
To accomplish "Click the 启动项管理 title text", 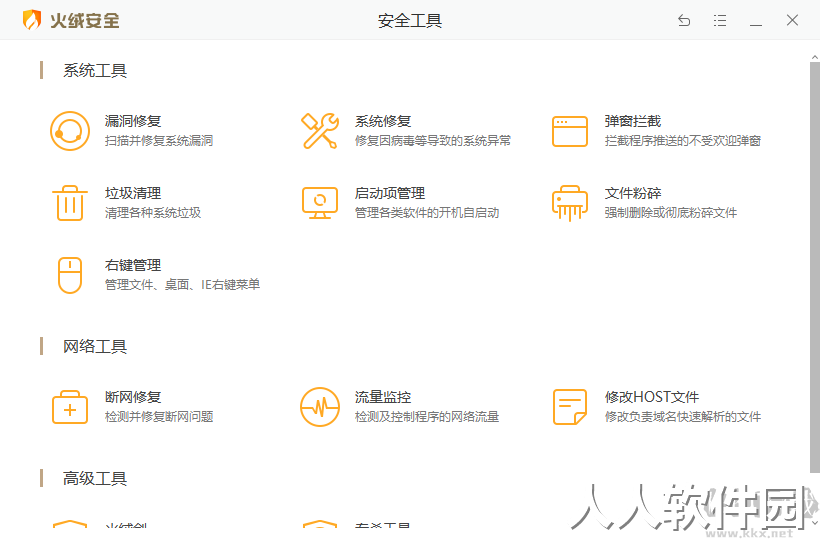I will (x=390, y=193).
